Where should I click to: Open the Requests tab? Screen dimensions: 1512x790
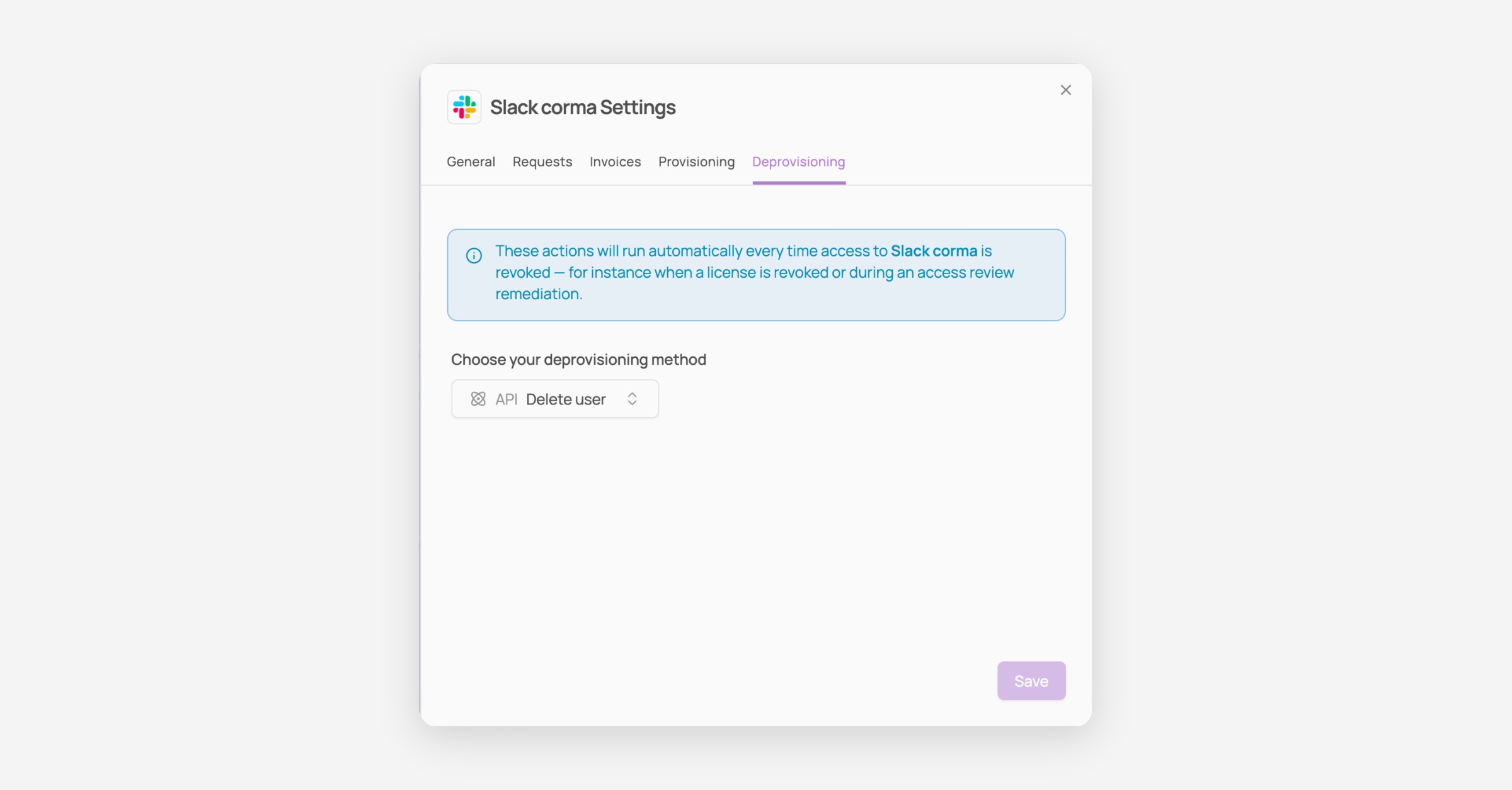pyautogui.click(x=542, y=162)
